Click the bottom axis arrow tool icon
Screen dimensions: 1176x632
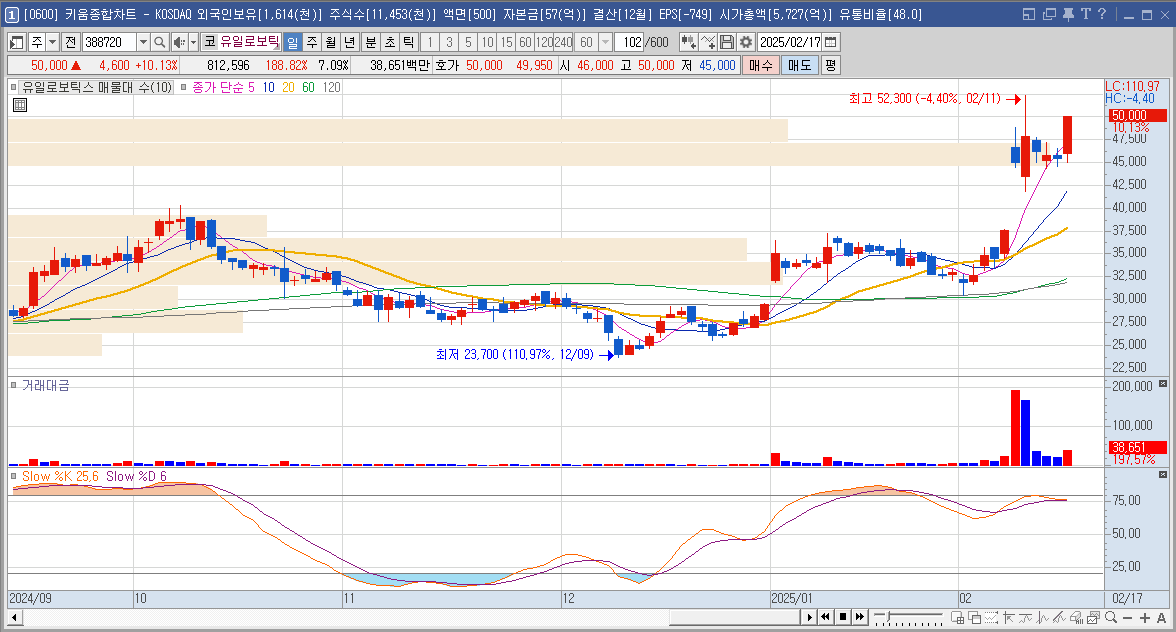point(1009,618)
